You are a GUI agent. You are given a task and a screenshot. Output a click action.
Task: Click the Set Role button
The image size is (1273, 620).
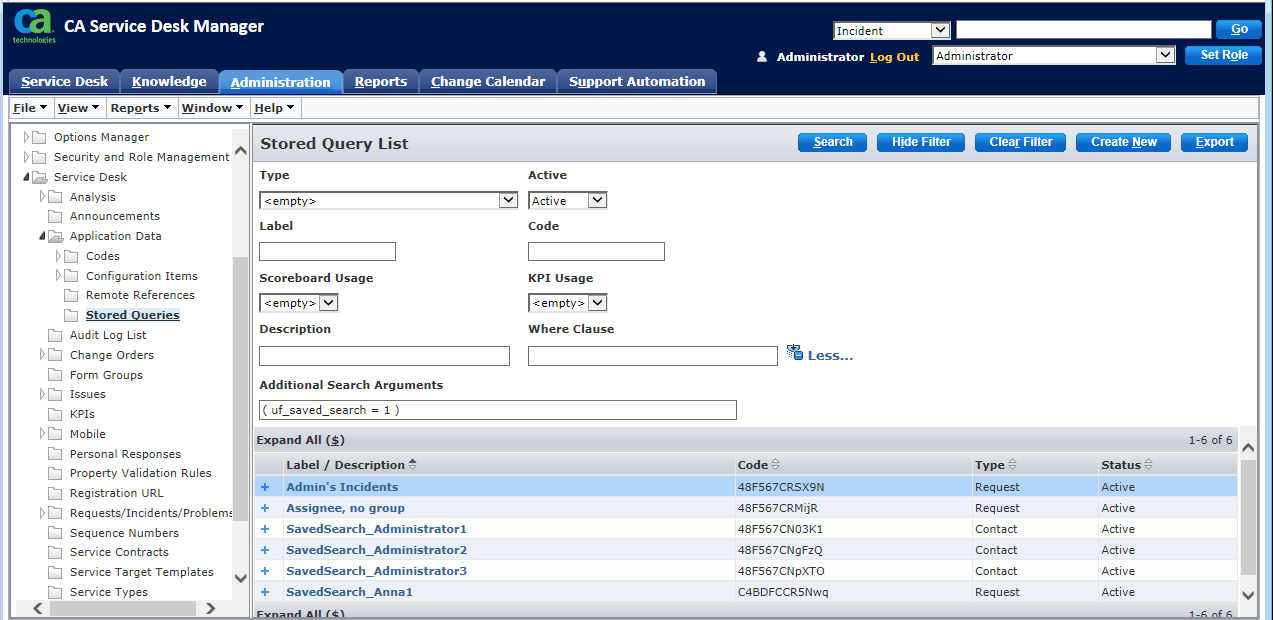point(1223,55)
